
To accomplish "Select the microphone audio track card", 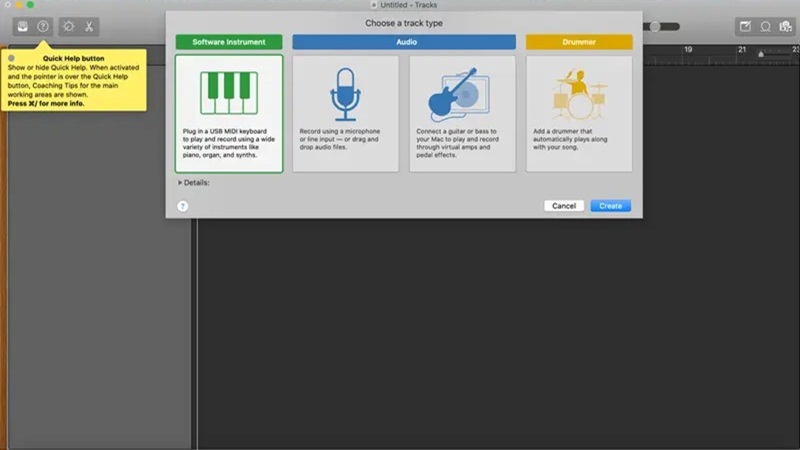I will point(345,114).
